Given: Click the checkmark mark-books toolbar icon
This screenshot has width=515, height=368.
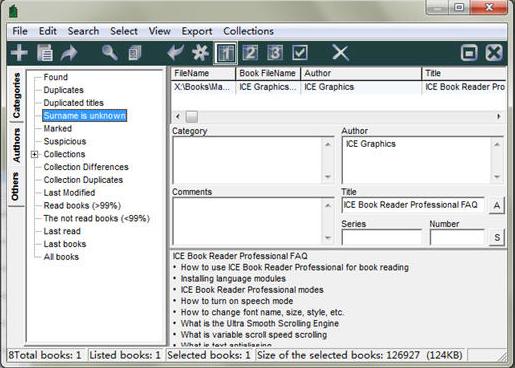Looking at the screenshot, I should pos(300,53).
